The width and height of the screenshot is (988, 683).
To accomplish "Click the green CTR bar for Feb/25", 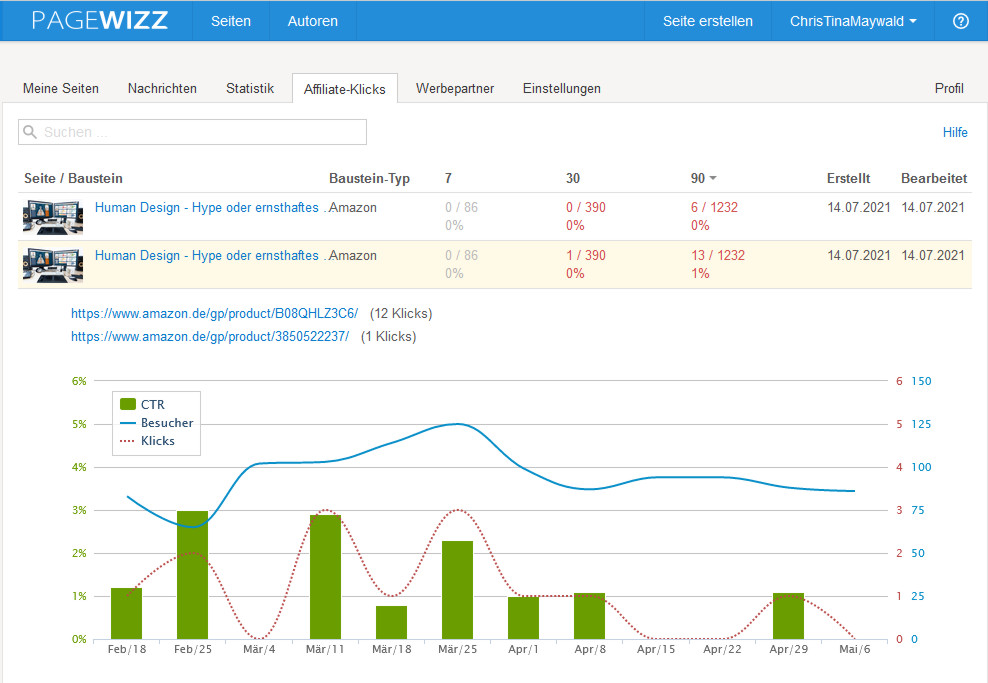I will tap(192, 575).
